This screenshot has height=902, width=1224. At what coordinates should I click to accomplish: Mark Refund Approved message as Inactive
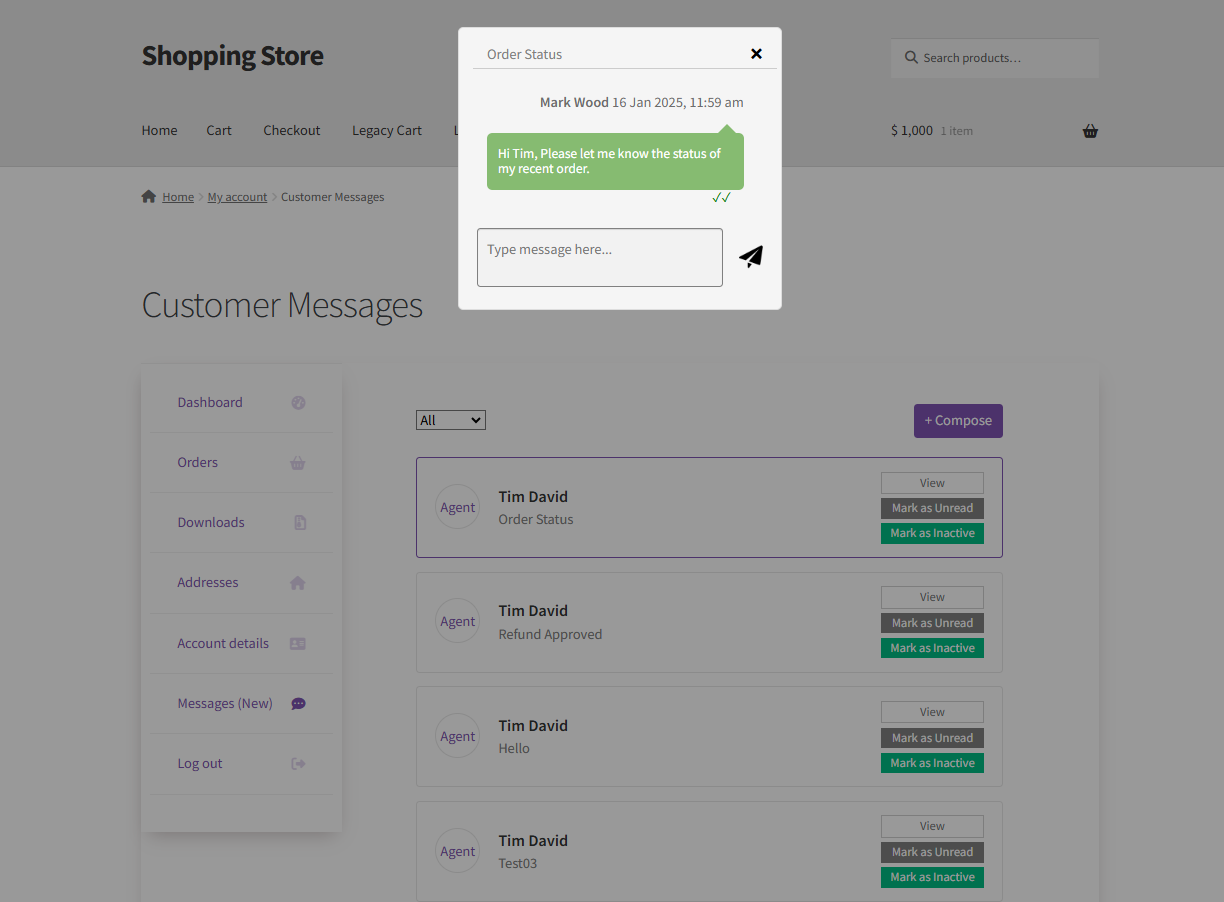coord(932,648)
